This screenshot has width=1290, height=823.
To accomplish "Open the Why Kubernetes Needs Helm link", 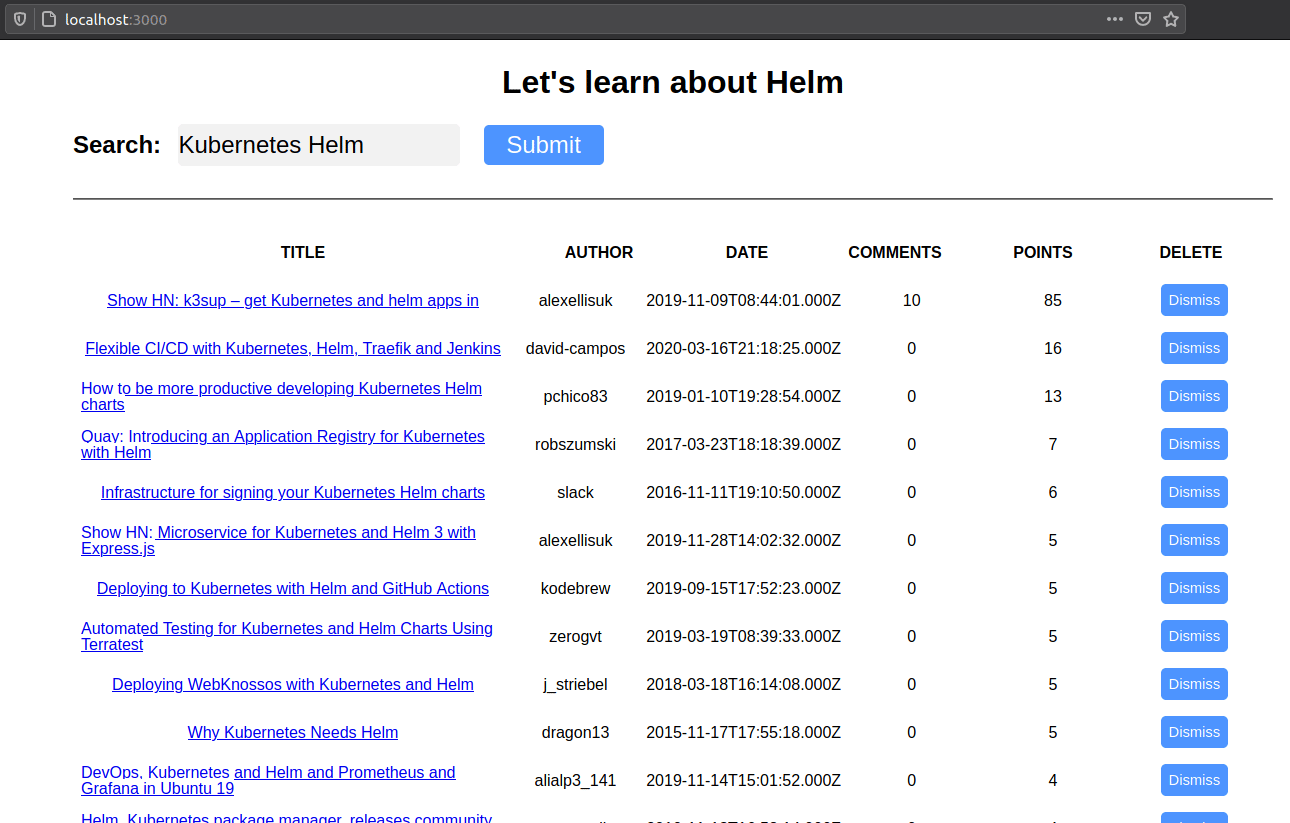I will coord(292,732).
